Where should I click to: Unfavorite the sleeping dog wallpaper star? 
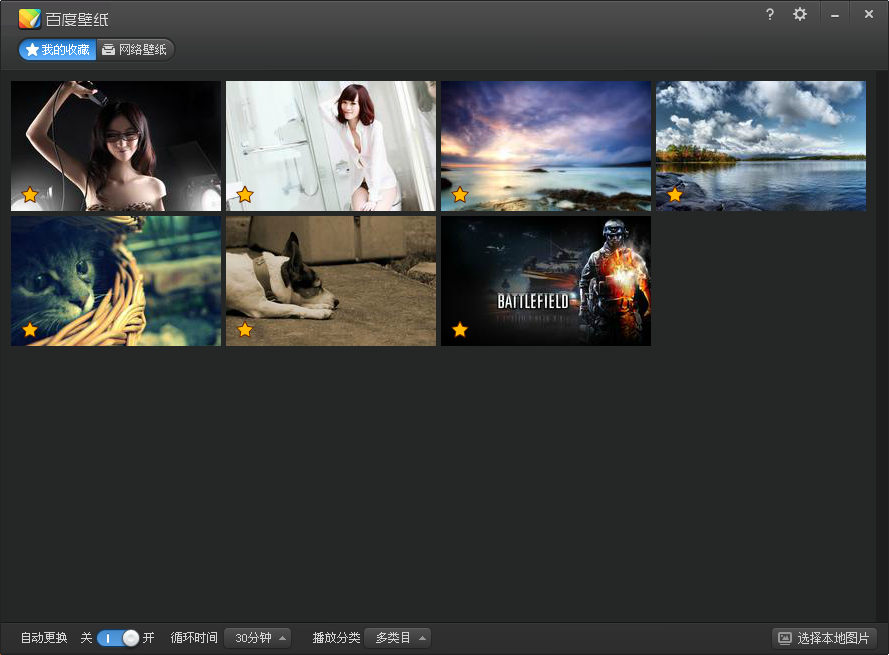245,329
